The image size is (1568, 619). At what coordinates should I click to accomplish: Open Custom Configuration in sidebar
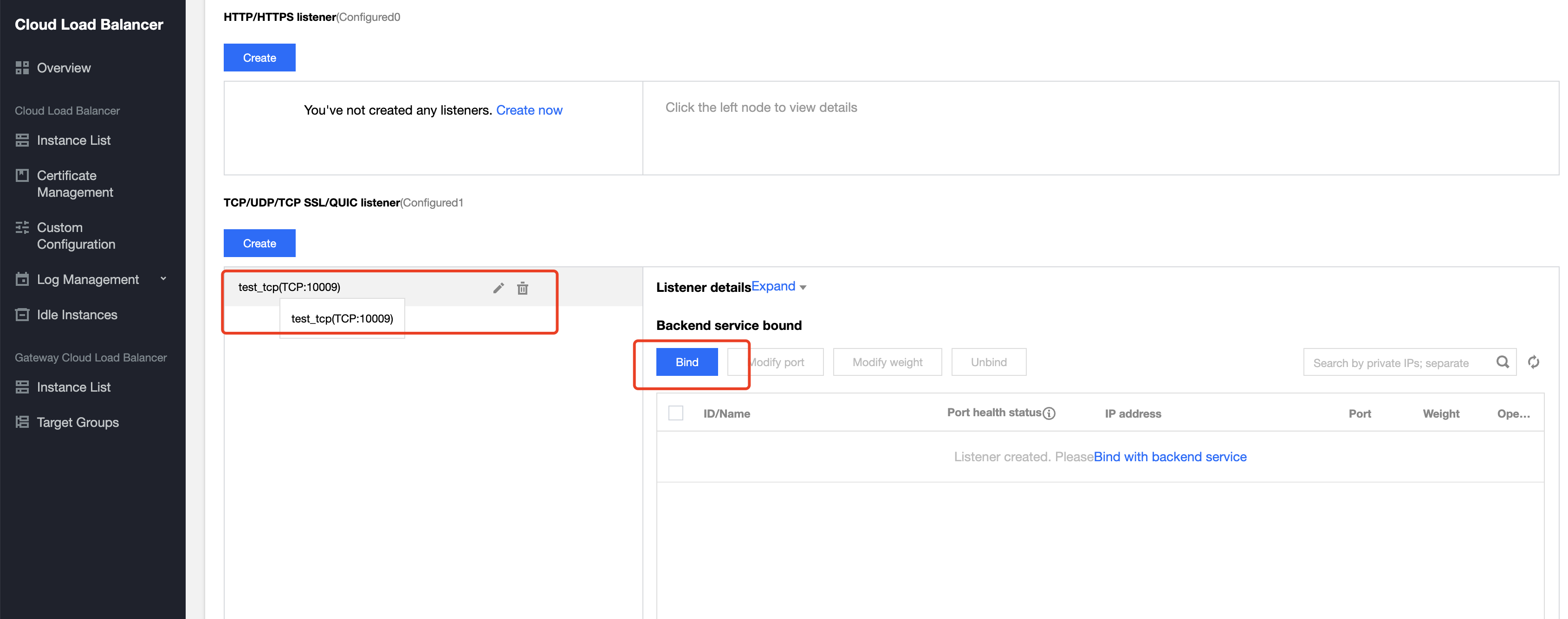tap(76, 236)
